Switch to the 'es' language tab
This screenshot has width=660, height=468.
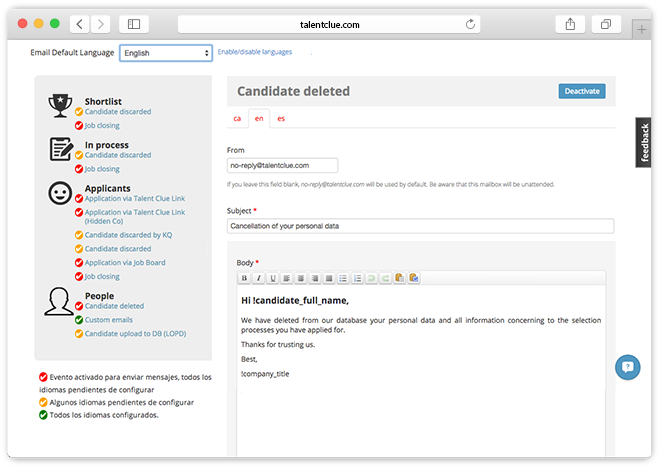[281, 118]
